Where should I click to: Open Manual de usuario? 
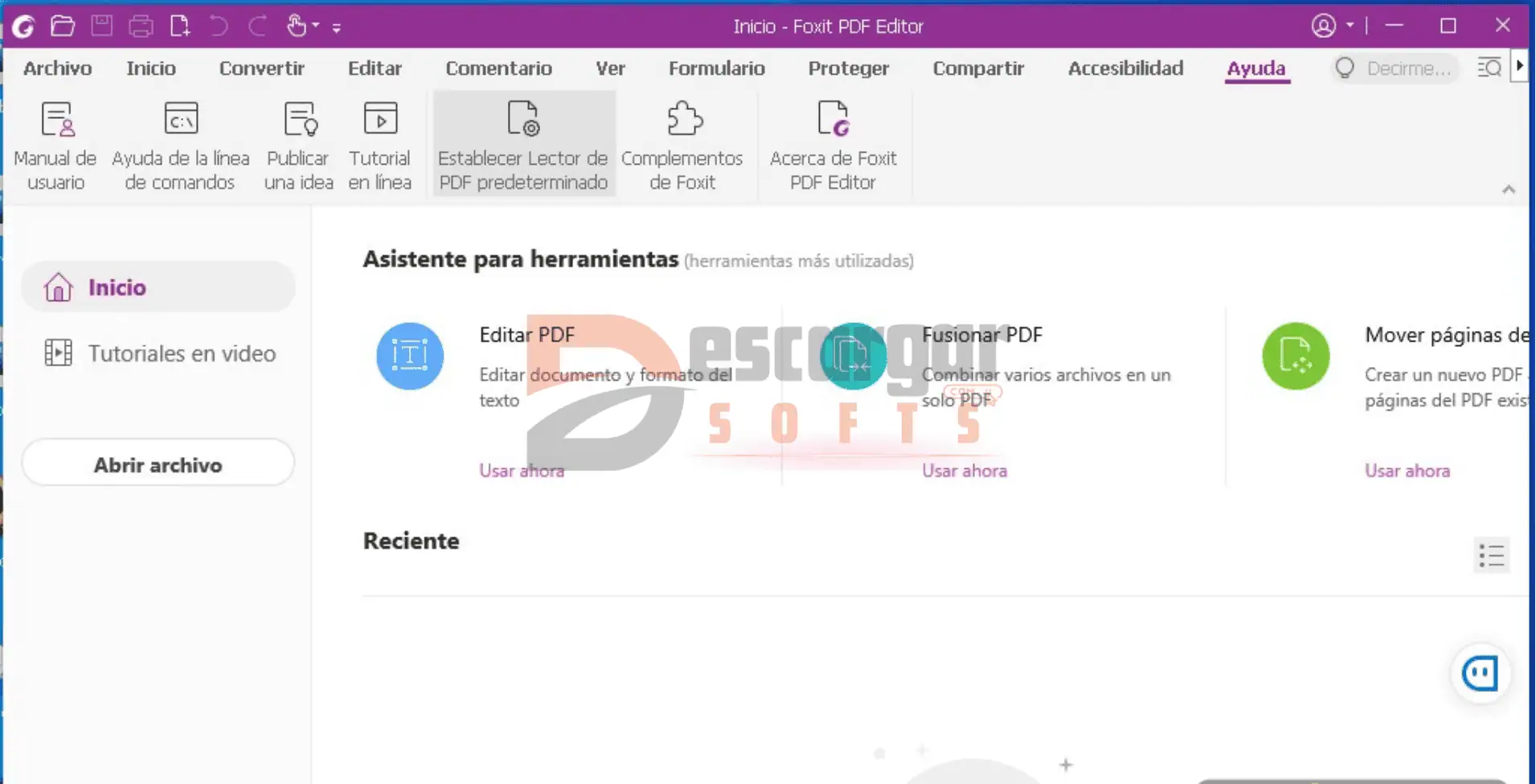click(55, 146)
